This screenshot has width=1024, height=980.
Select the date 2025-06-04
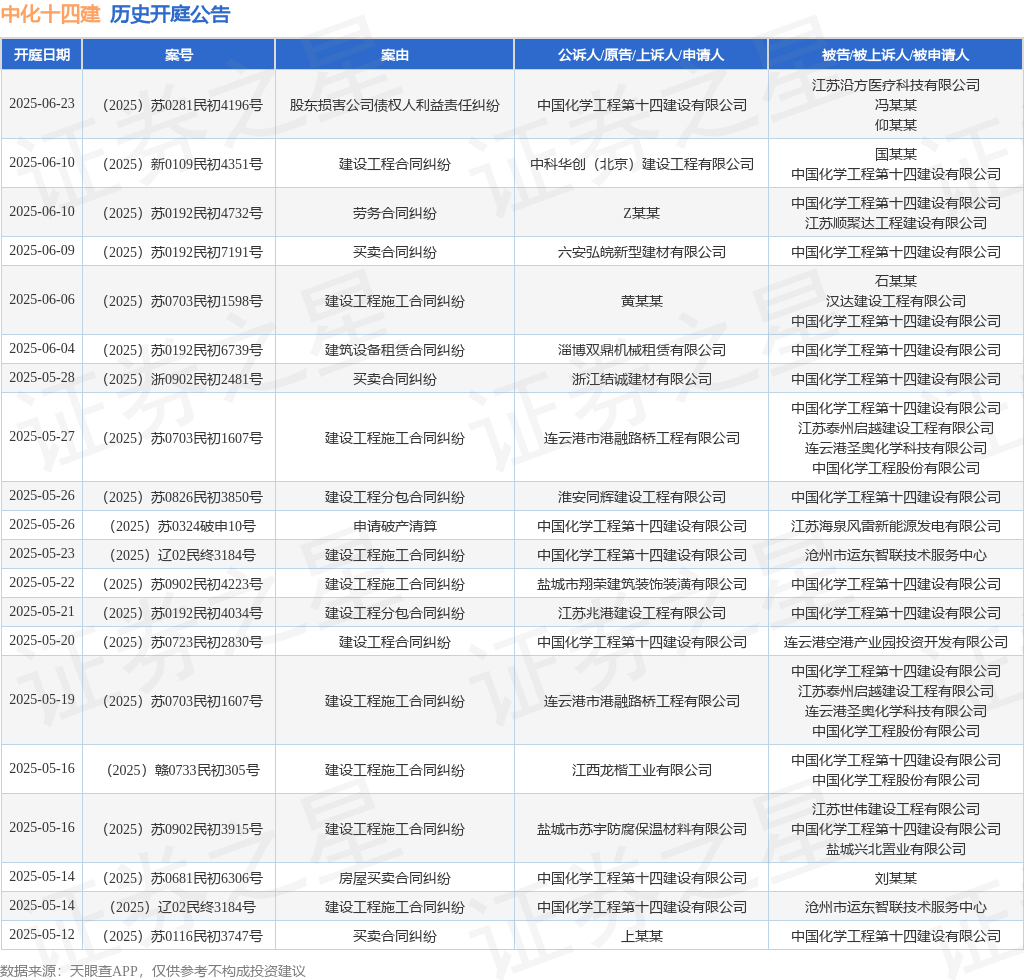coord(42,348)
